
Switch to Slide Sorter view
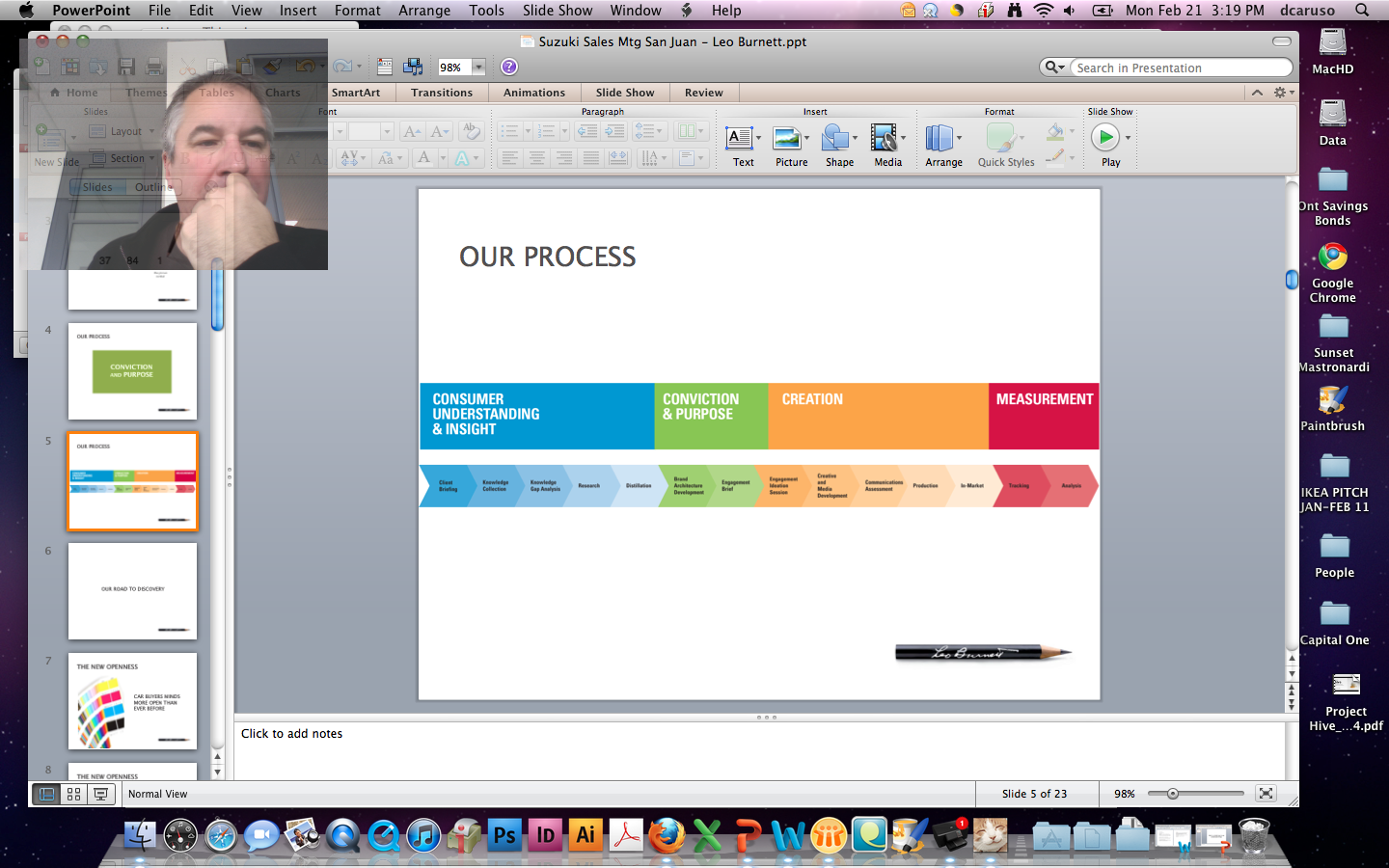[x=73, y=794]
